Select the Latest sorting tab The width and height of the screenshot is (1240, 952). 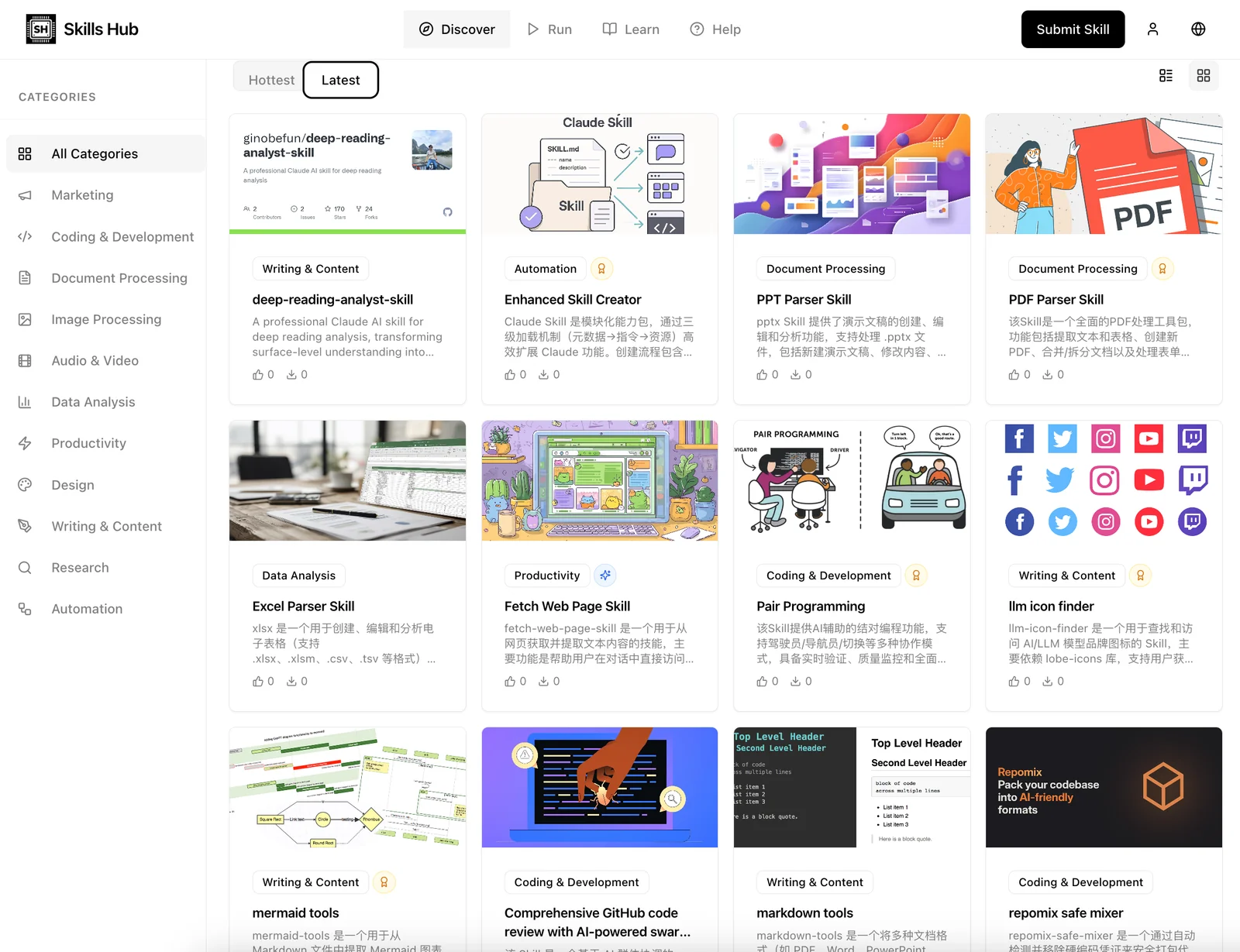(340, 80)
